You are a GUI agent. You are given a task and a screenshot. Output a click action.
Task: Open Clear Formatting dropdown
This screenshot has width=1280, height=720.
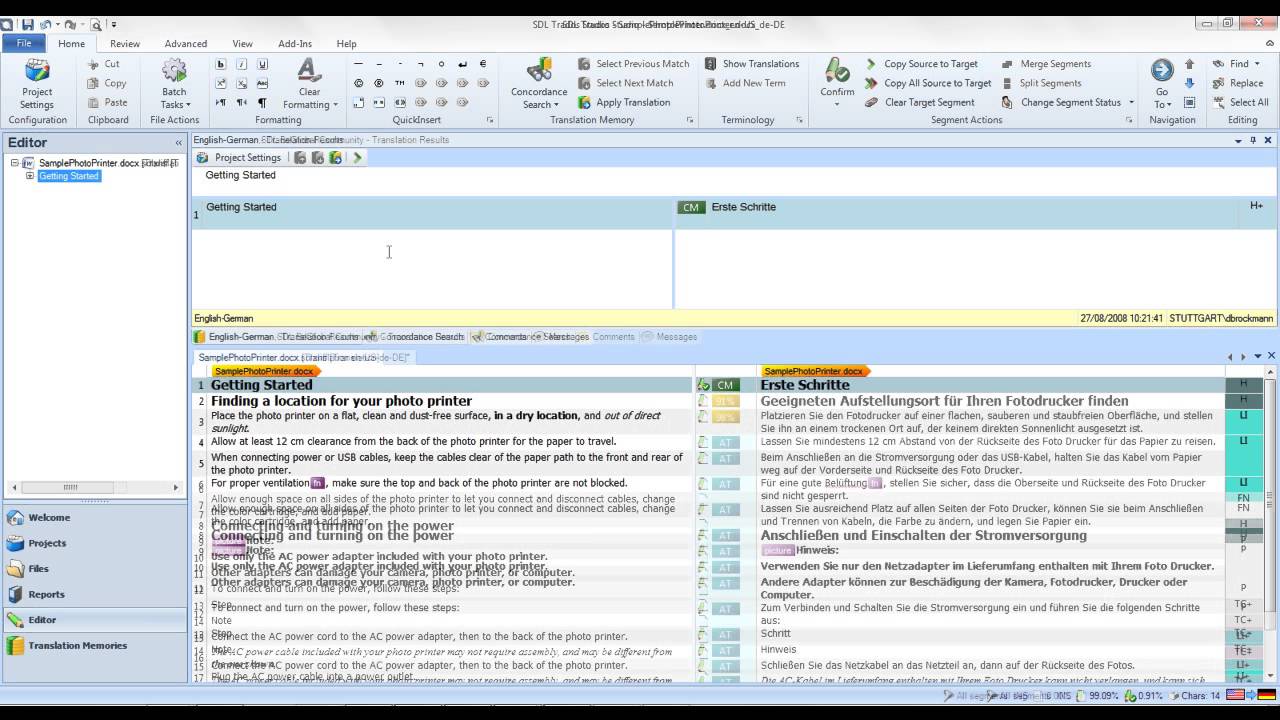[x=310, y=84]
